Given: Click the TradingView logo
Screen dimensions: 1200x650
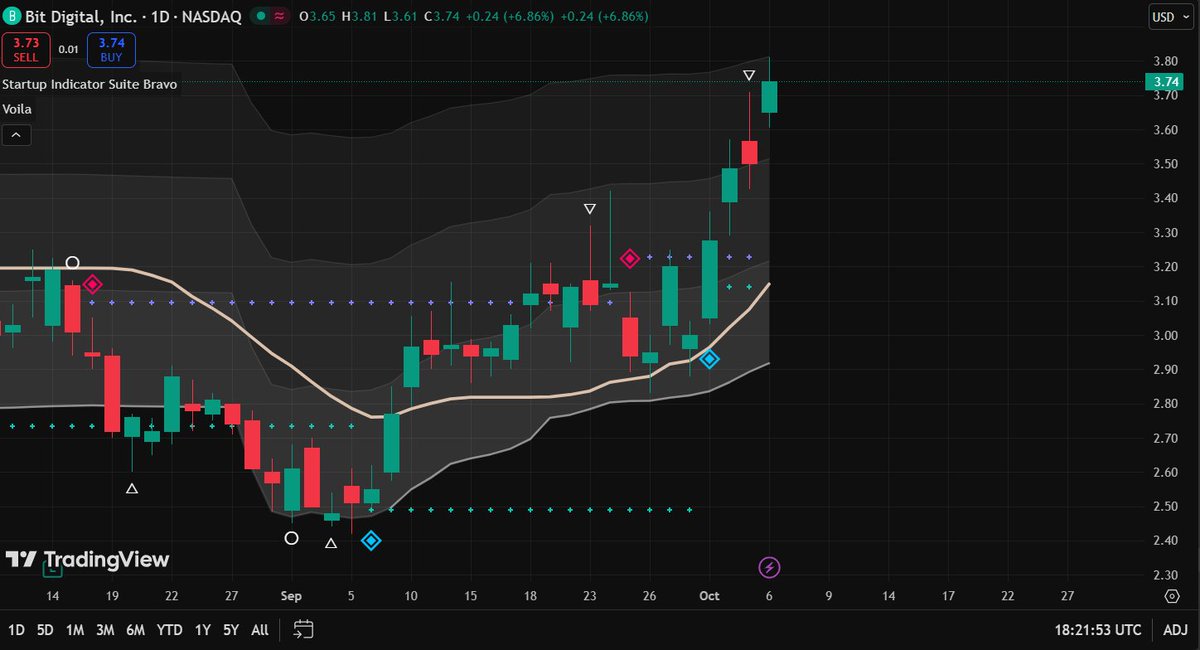Looking at the screenshot, I should pos(87,560).
